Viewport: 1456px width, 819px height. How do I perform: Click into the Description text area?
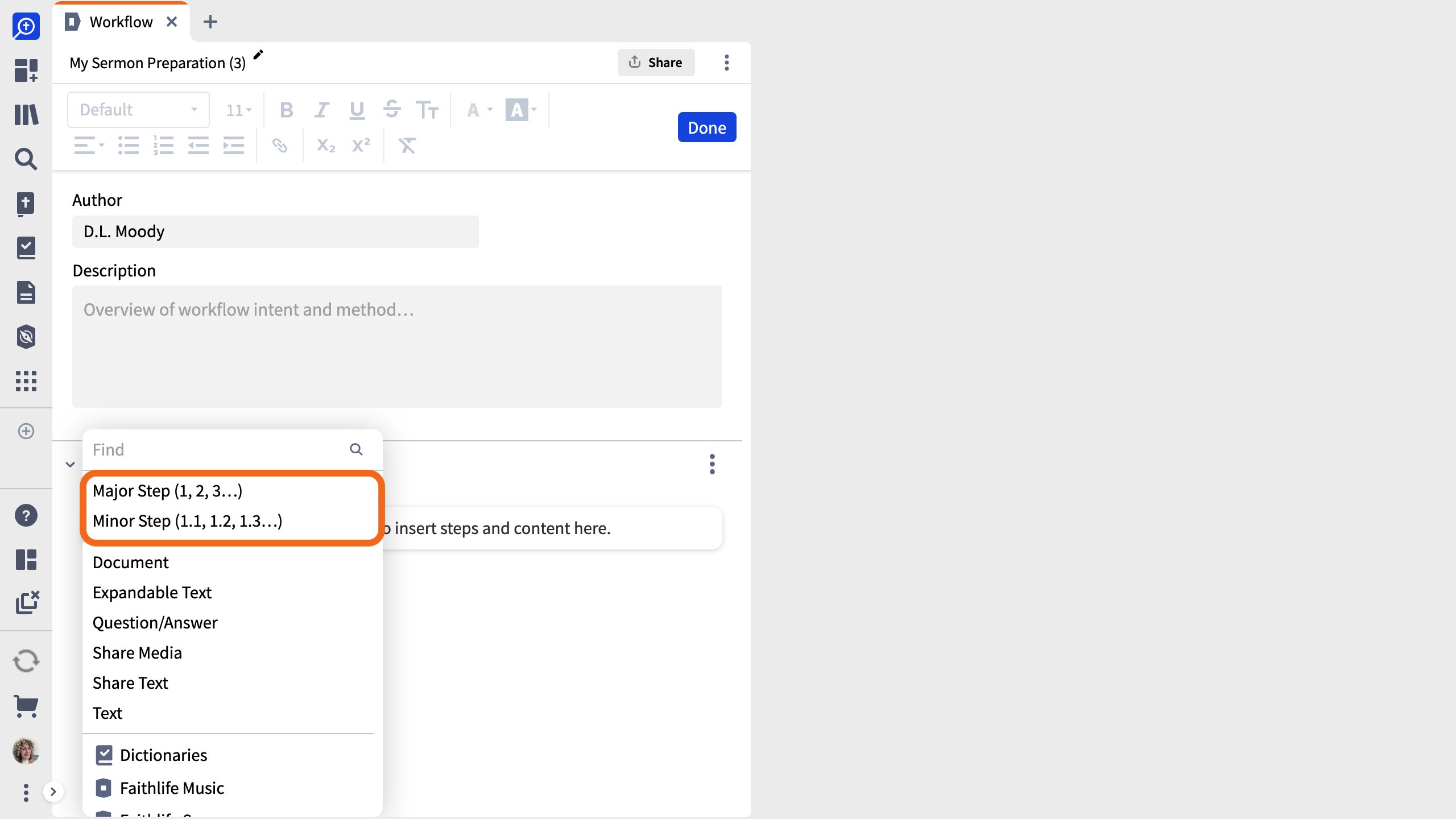point(397,346)
